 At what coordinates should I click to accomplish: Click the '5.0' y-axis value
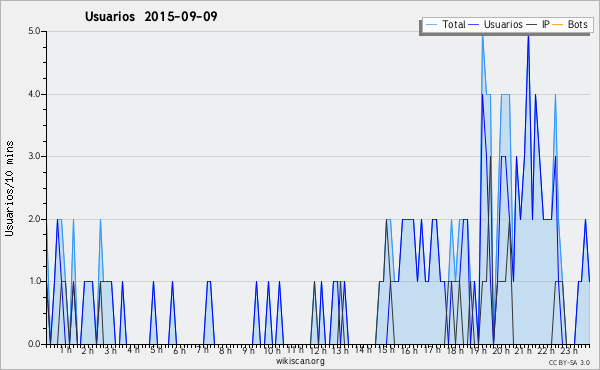tap(34, 31)
